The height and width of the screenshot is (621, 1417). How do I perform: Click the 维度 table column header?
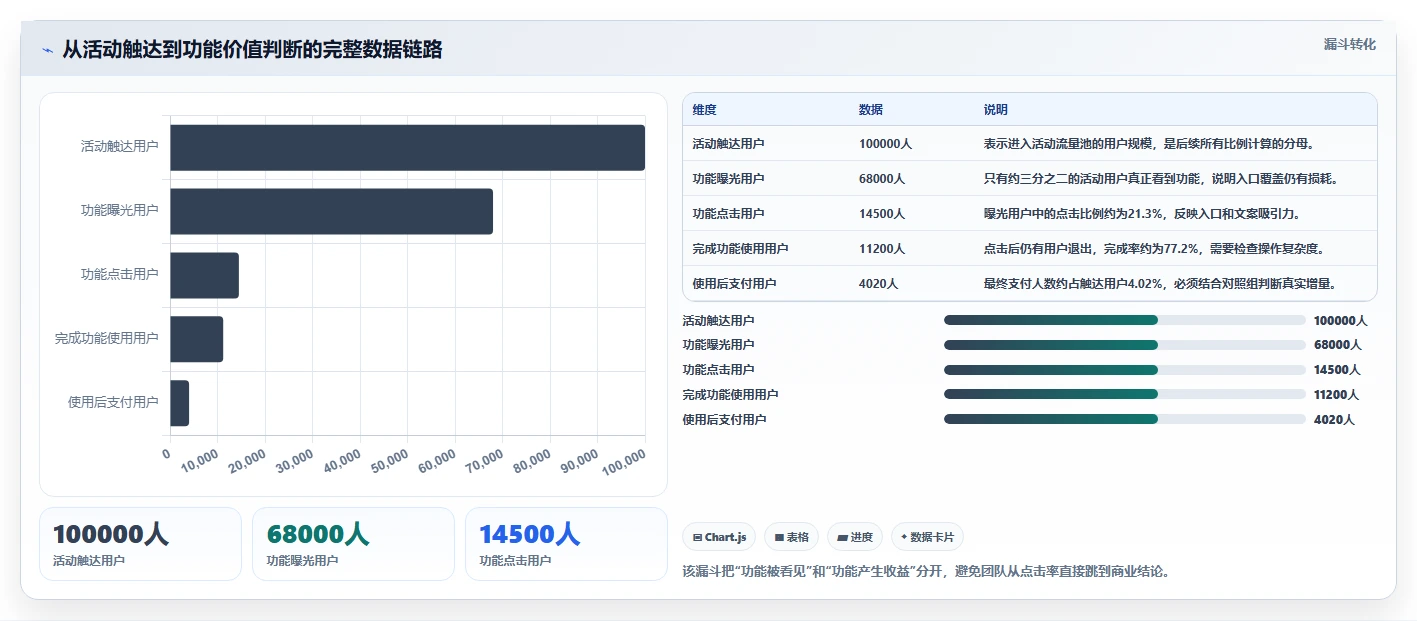704,110
